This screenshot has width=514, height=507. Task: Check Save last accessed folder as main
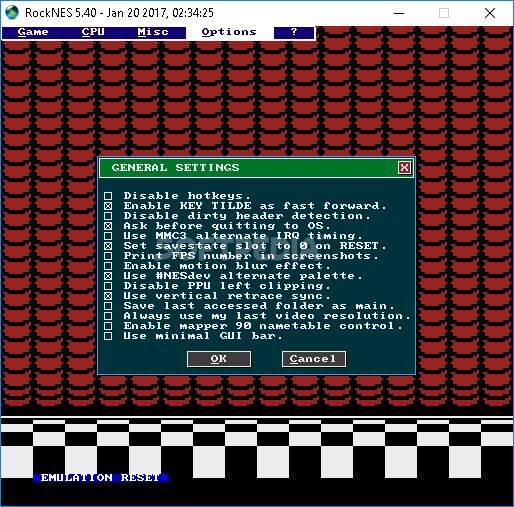tap(108, 306)
